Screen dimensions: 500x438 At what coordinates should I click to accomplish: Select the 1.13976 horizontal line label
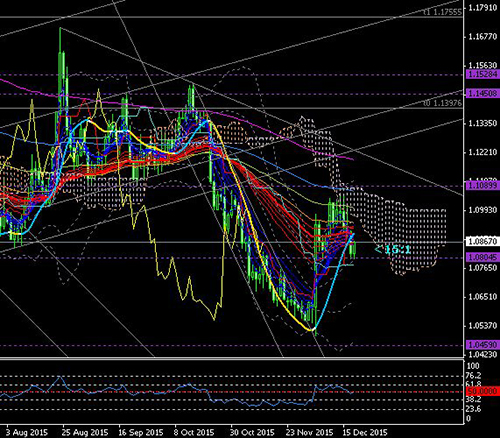pos(443,103)
